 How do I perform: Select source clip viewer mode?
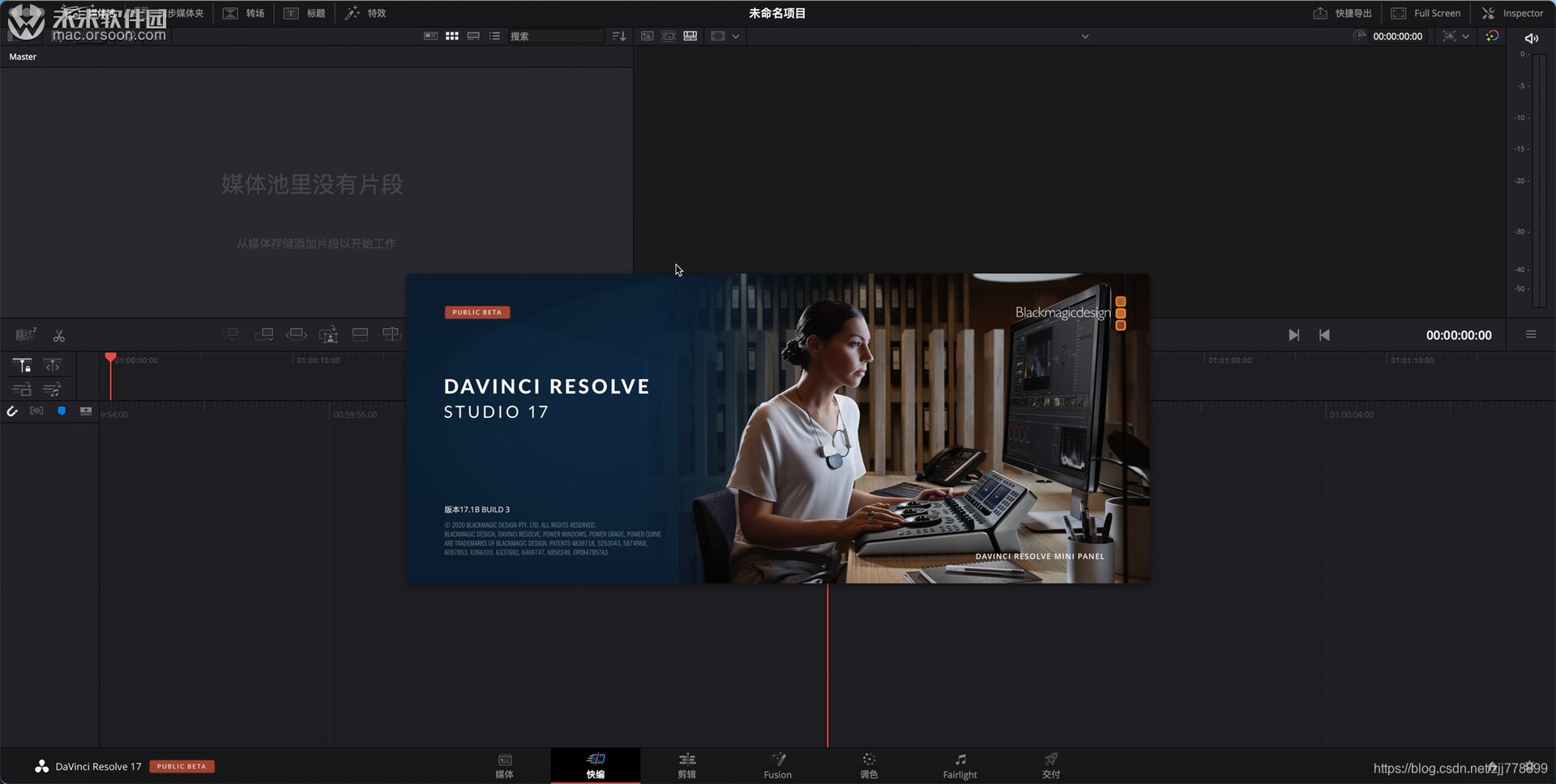click(x=647, y=36)
